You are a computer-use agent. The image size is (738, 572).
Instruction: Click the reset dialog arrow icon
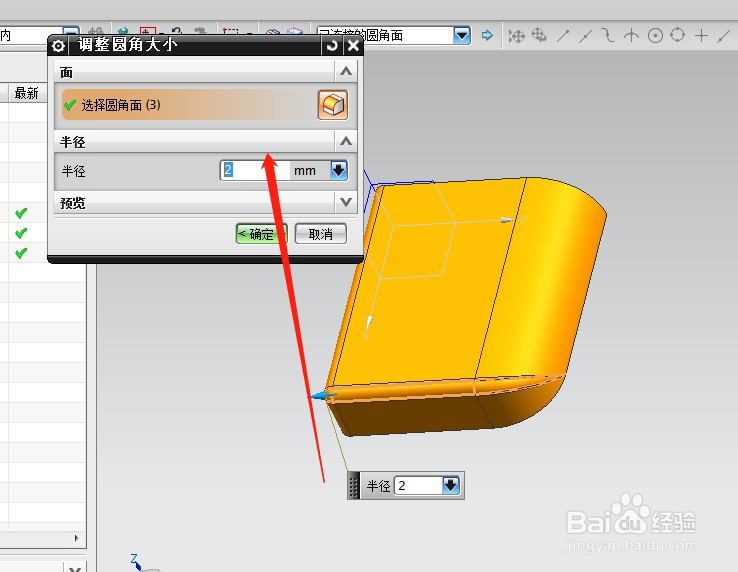[332, 45]
